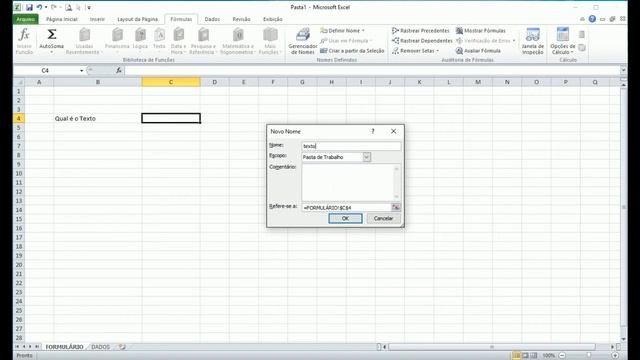Open the Texto functions book icon
Screen dimensions: 640x360
pos(159,35)
